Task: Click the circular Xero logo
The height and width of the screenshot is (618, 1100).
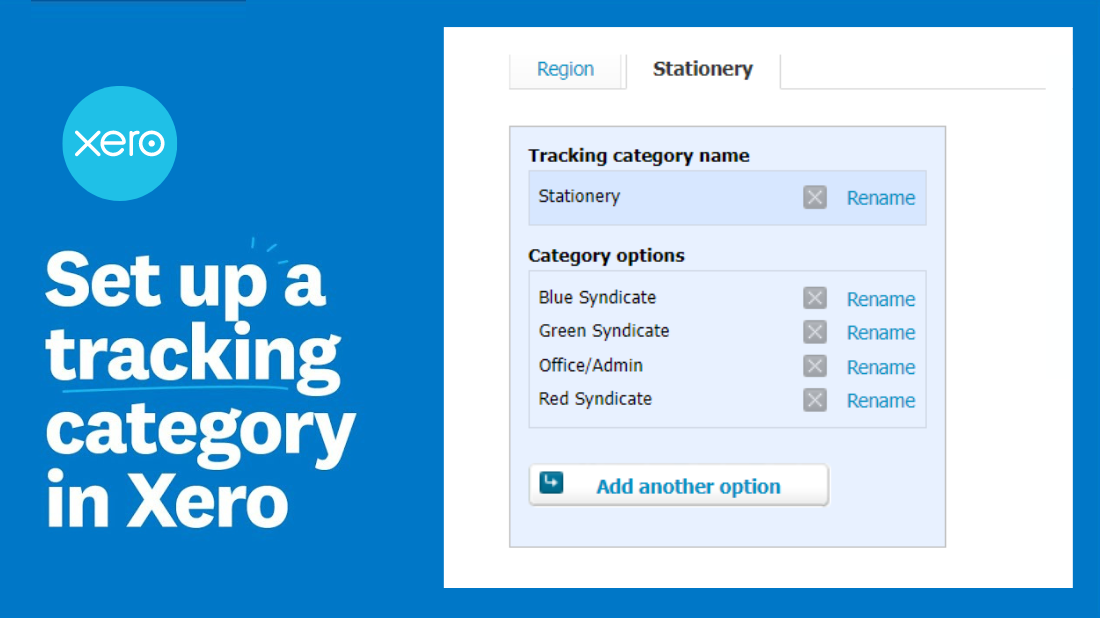Action: pos(119,143)
